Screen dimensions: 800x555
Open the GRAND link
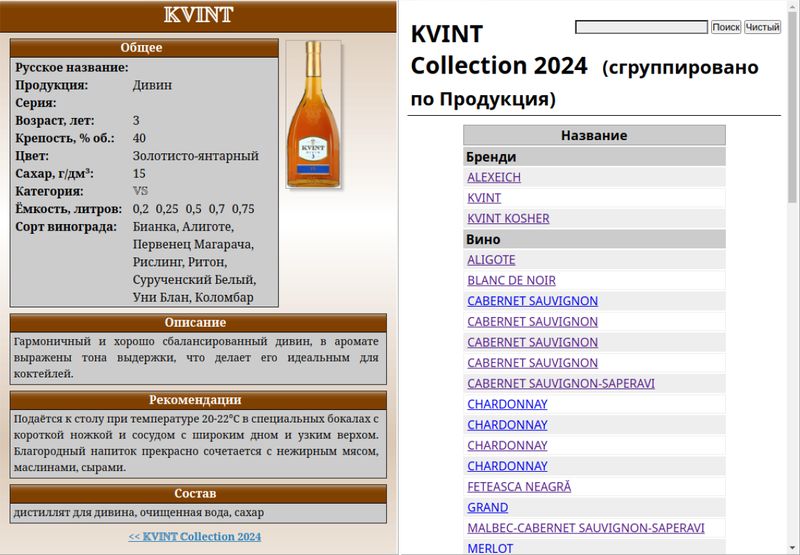tap(487, 508)
